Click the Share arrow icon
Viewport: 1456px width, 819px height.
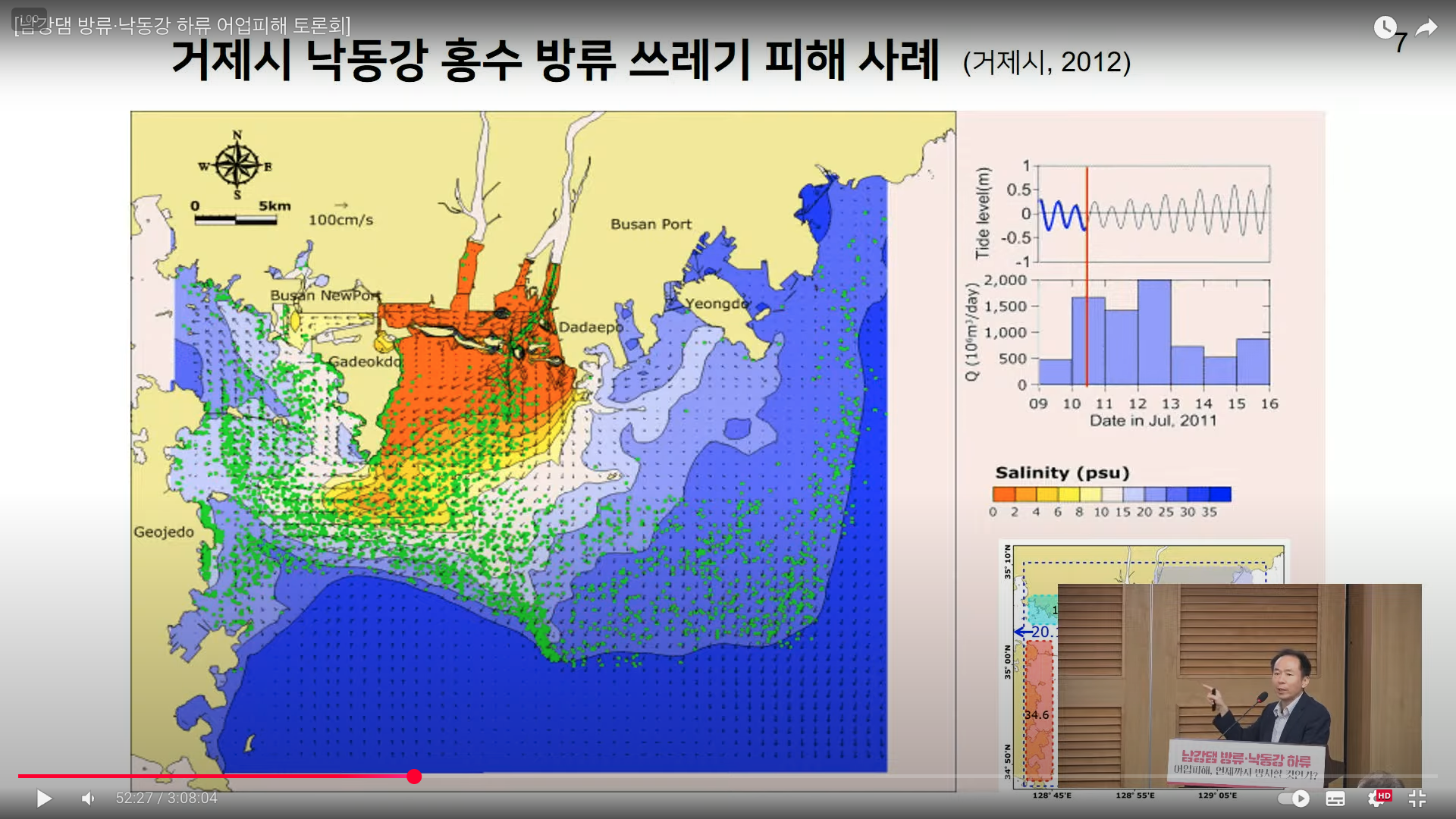[1426, 28]
